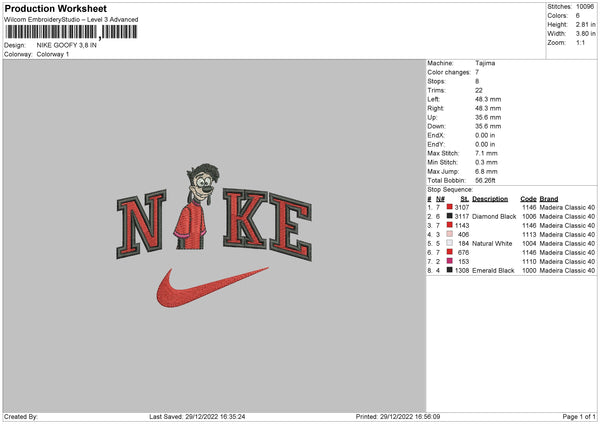Select the Colors count value 6
The image size is (600, 424).
pyautogui.click(x=577, y=16)
